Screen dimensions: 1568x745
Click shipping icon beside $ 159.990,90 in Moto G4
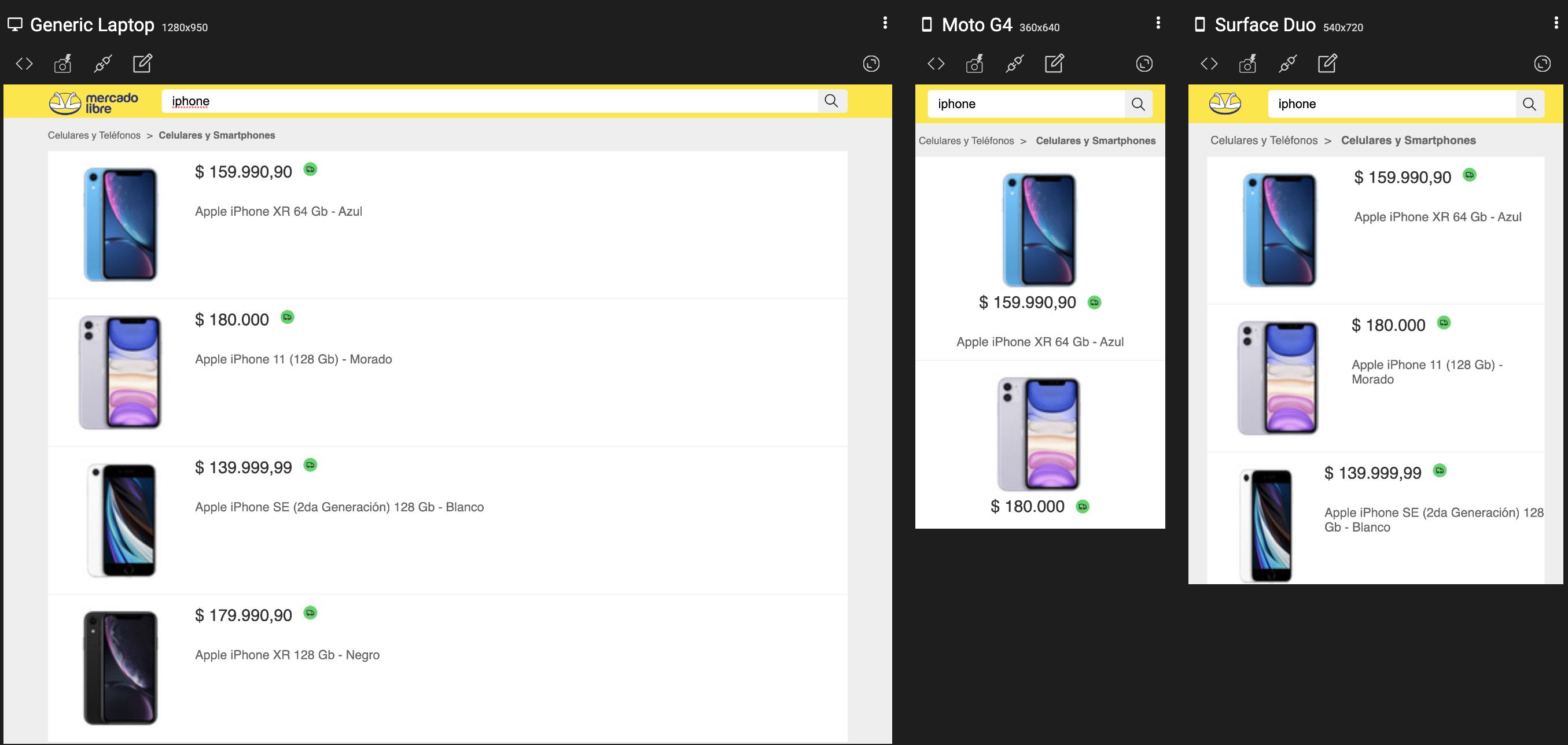coord(1095,303)
